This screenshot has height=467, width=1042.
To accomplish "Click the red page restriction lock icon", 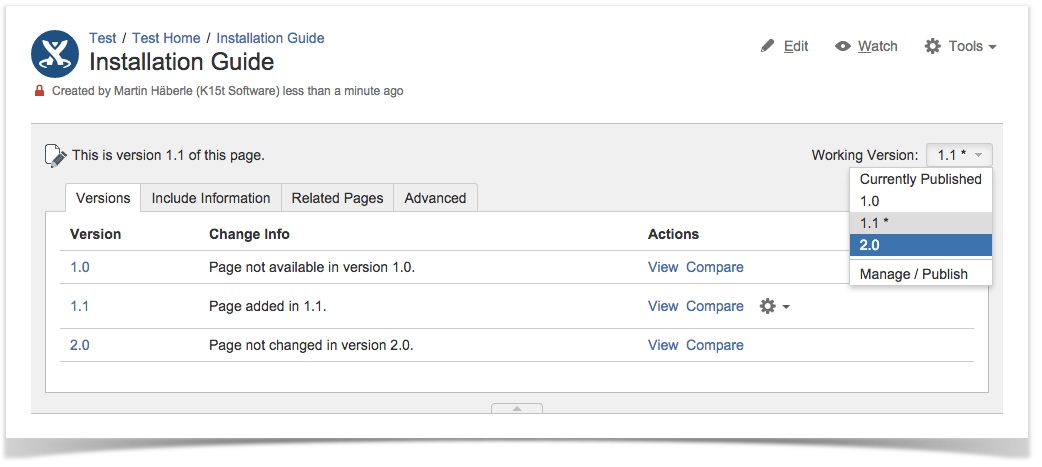I will point(40,91).
